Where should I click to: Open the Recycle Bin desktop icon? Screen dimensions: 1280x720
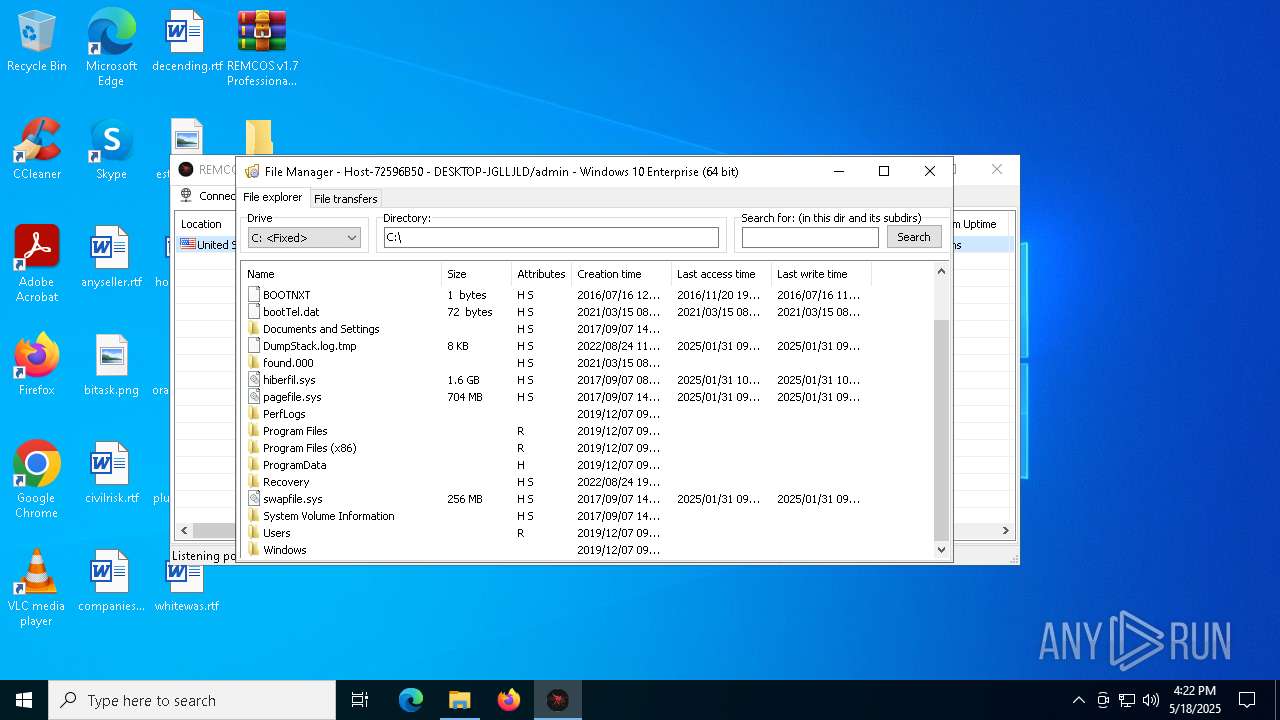(37, 42)
